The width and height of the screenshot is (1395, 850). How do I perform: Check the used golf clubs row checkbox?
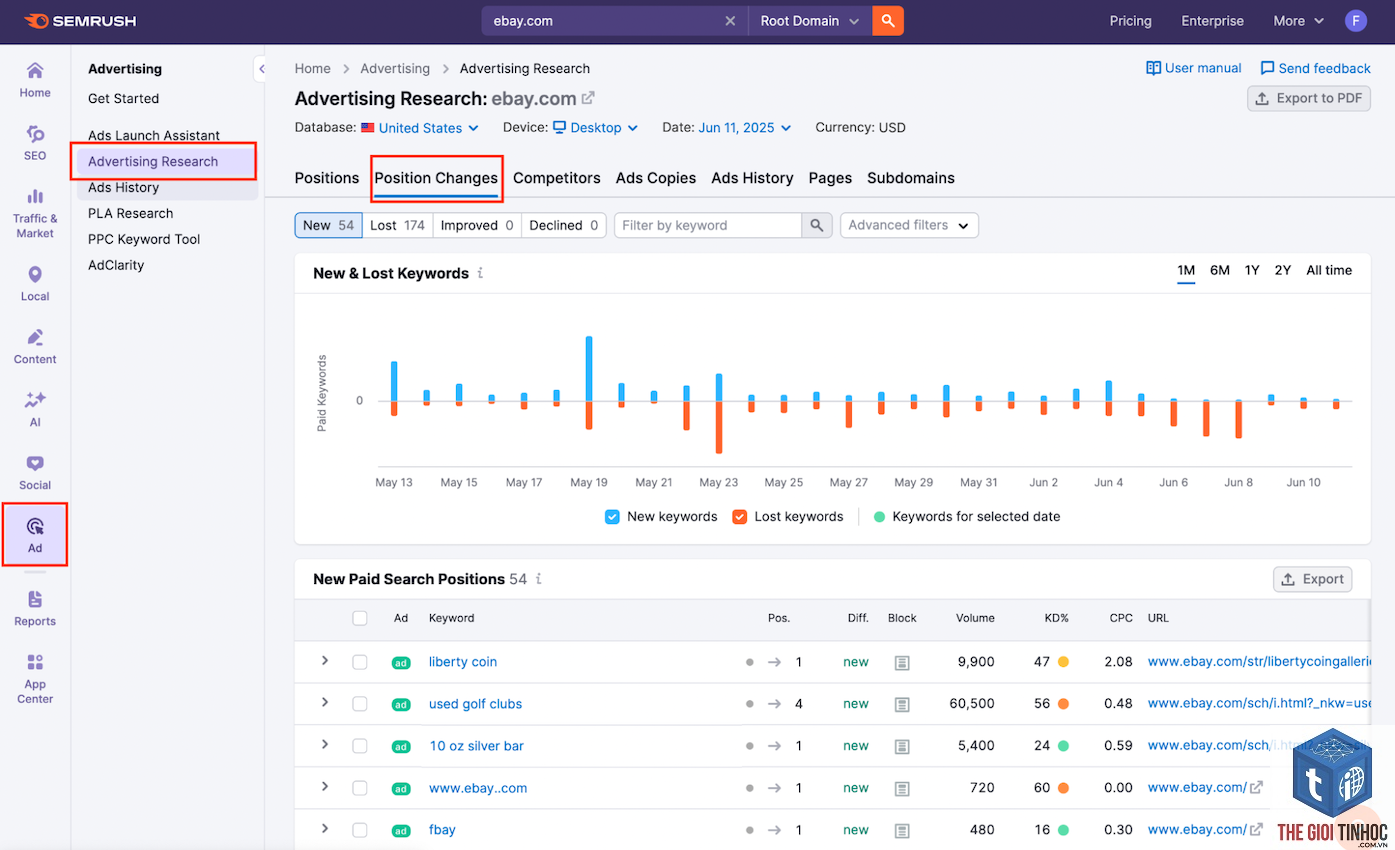360,704
